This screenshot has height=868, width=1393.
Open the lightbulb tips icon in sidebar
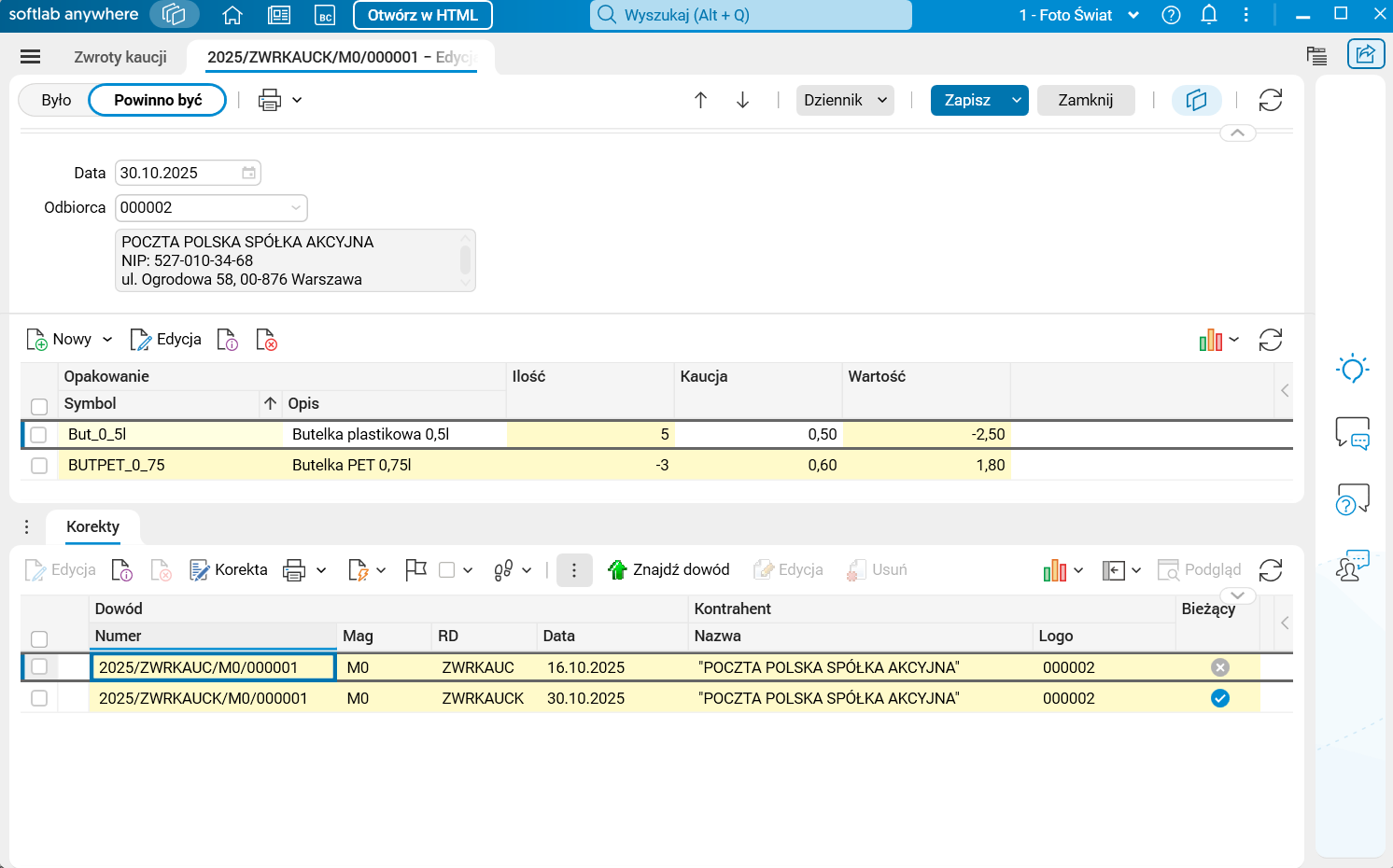[1352, 369]
